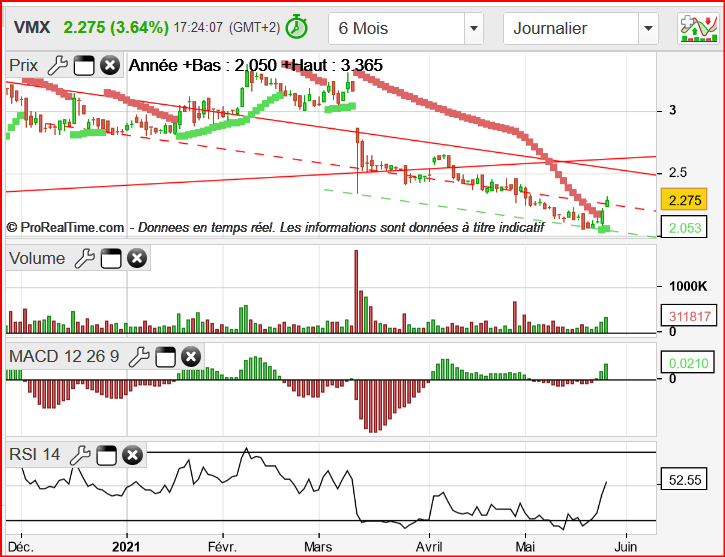Screen dimensions: 725x557
Task: Click the Journalier timeframe field
Action: click(x=580, y=28)
